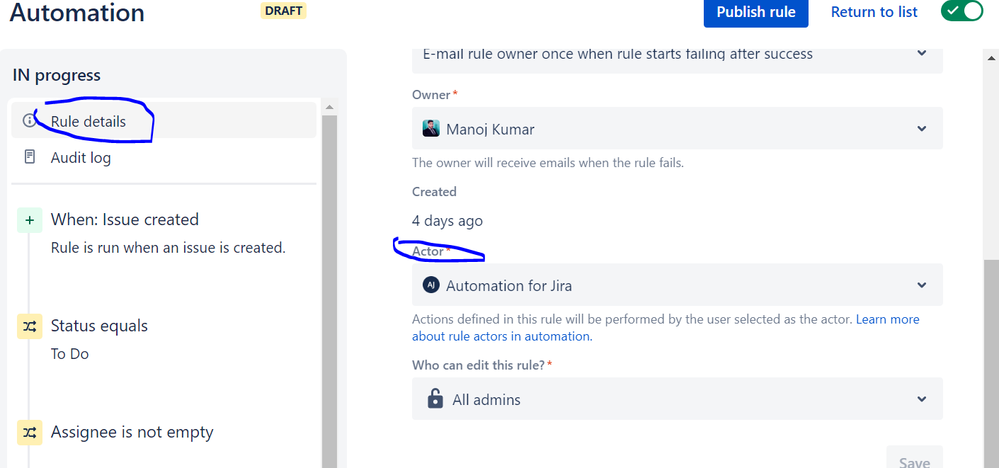Click the IN progress rule name
Viewport: 999px width, 468px height.
click(57, 75)
